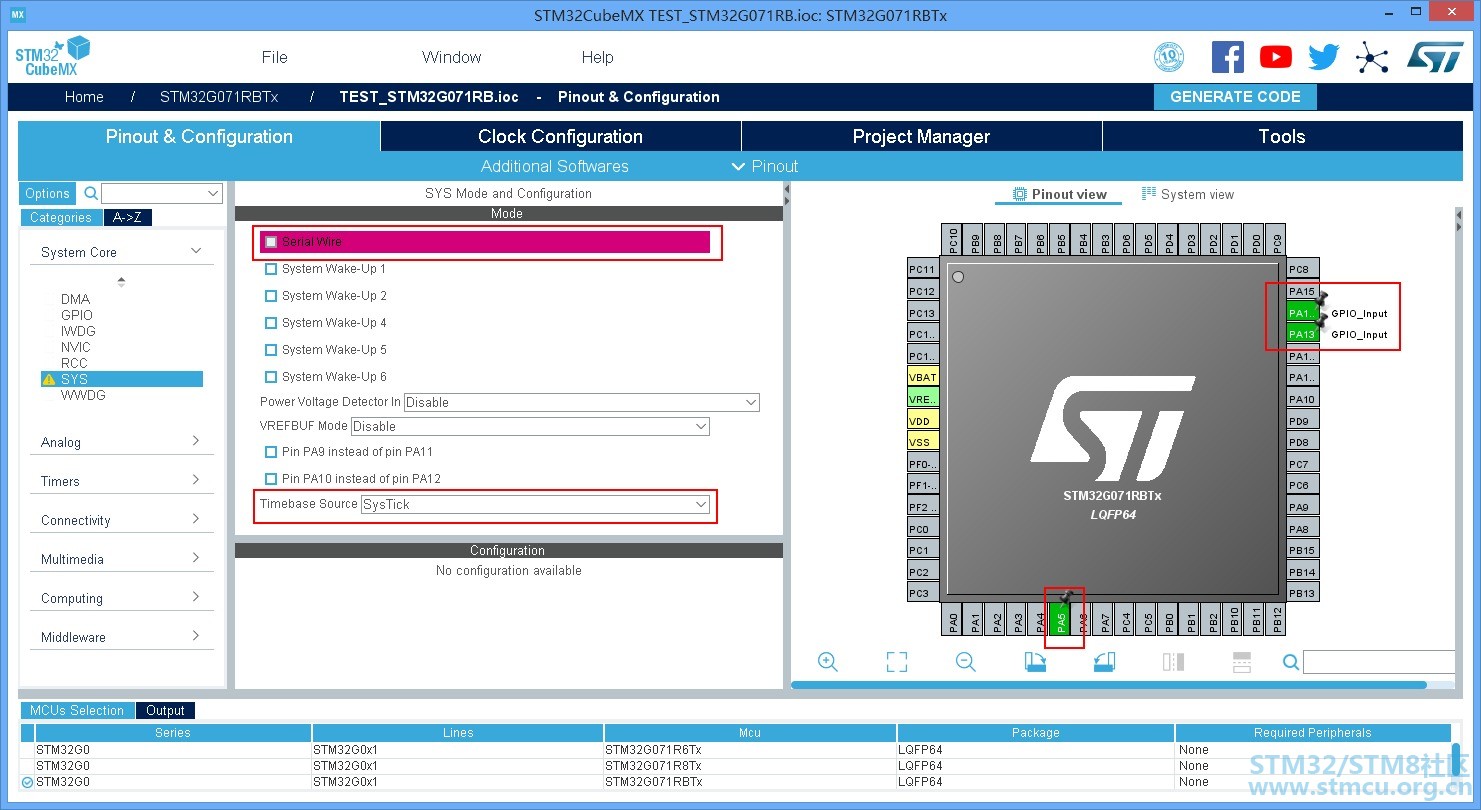Switch to the System view tab
The height and width of the screenshot is (810, 1481).
pos(1188,194)
